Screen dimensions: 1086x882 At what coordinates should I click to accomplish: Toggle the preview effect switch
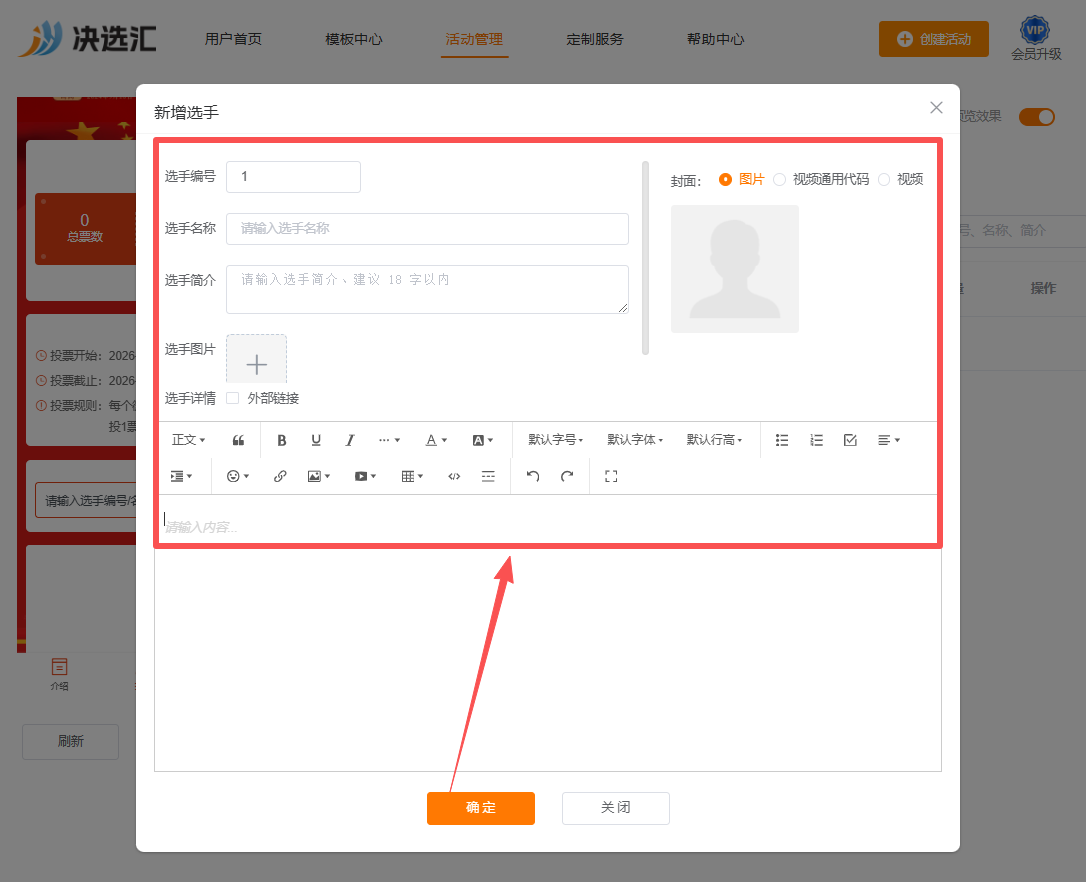1037,116
